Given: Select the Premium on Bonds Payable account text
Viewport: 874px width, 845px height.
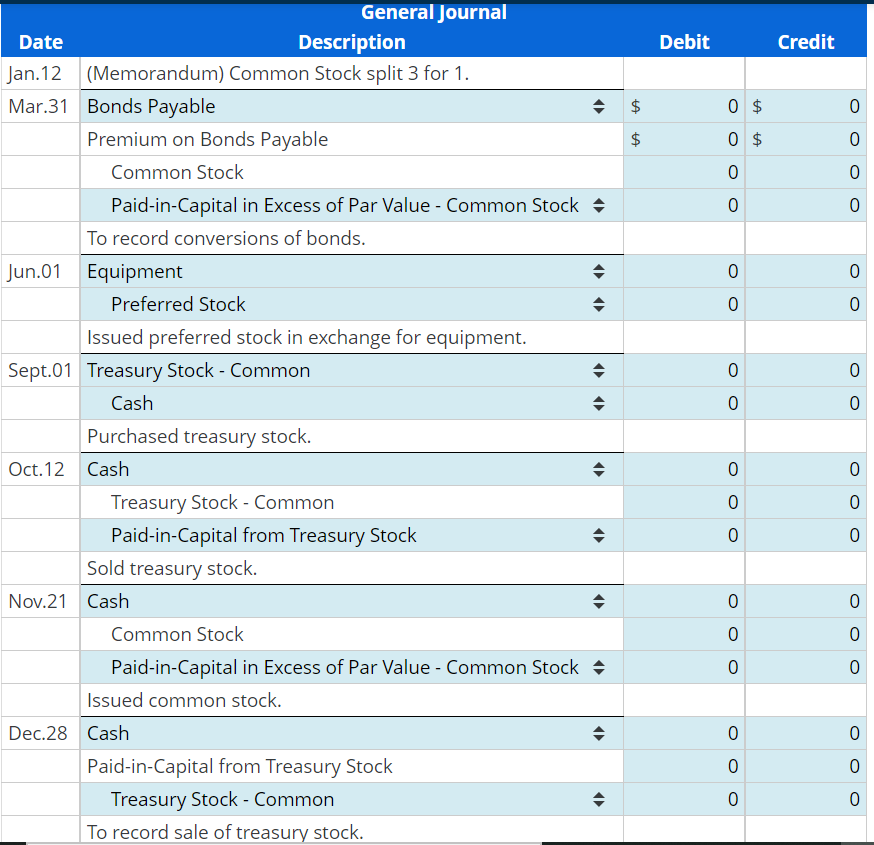Looking at the screenshot, I should (x=207, y=139).
